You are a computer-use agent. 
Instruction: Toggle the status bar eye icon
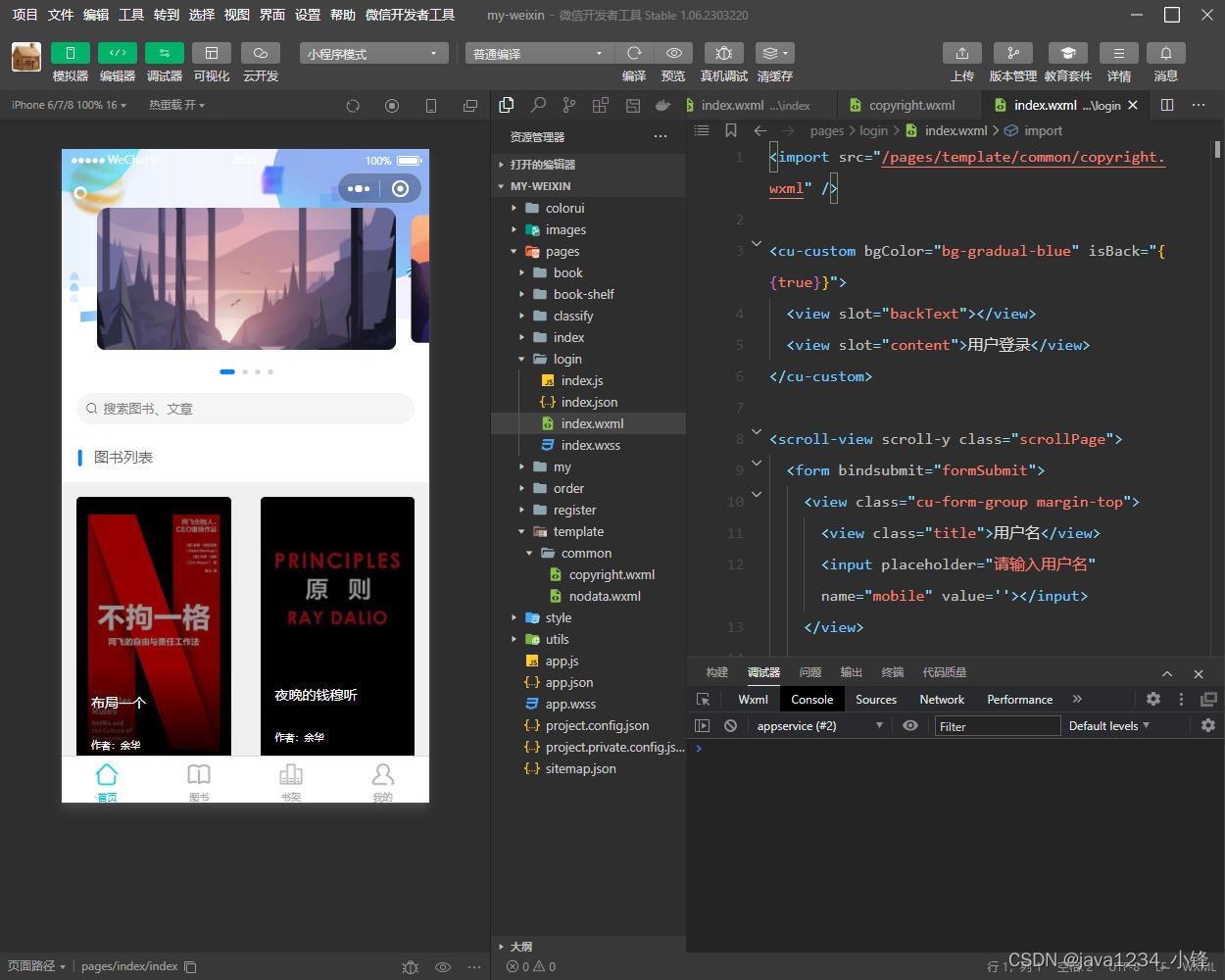pyautogui.click(x=442, y=966)
